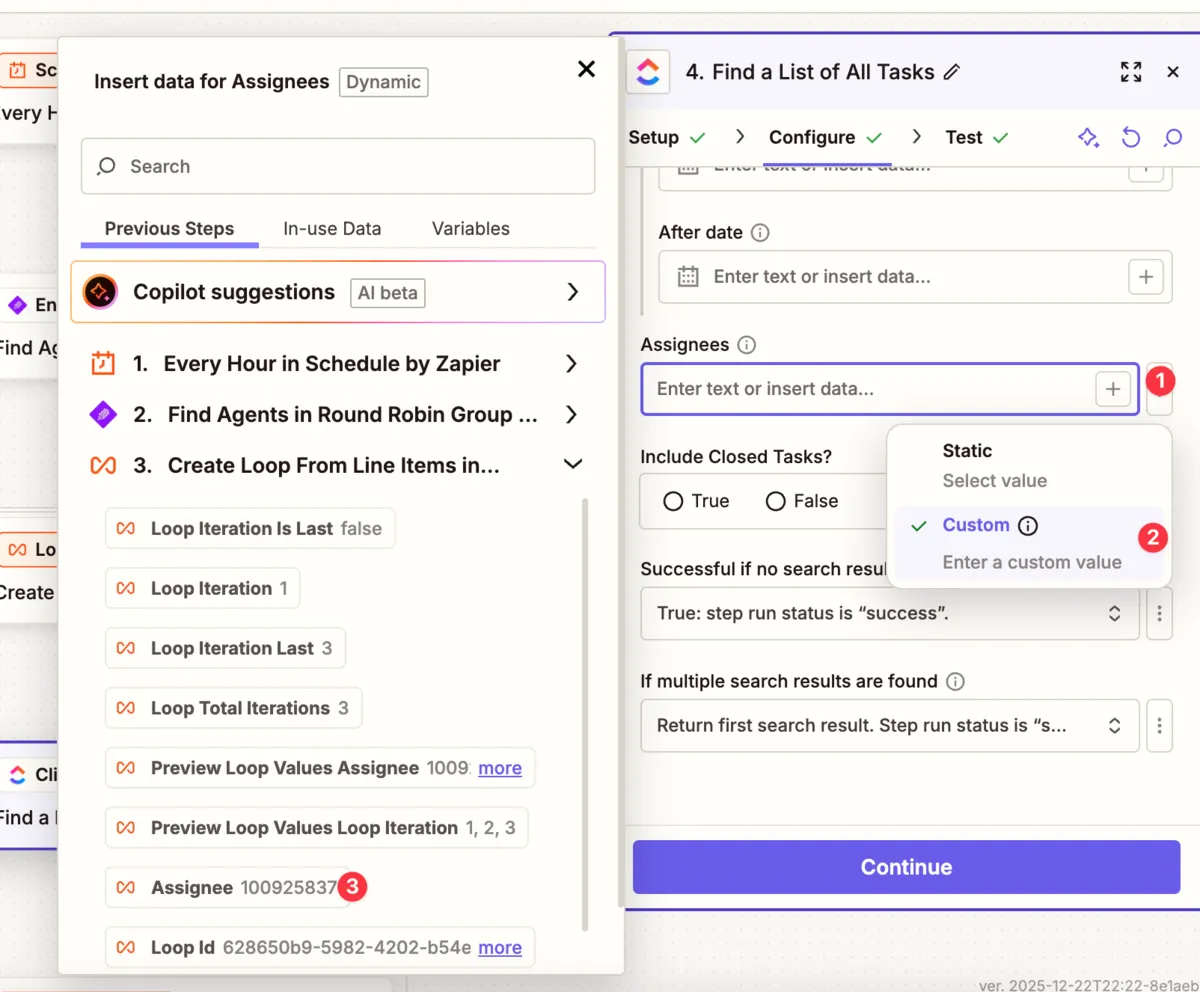Viewport: 1200px width, 992px height.
Task: Expand Every Hour in Schedule by Zapier step
Action: (x=572, y=364)
